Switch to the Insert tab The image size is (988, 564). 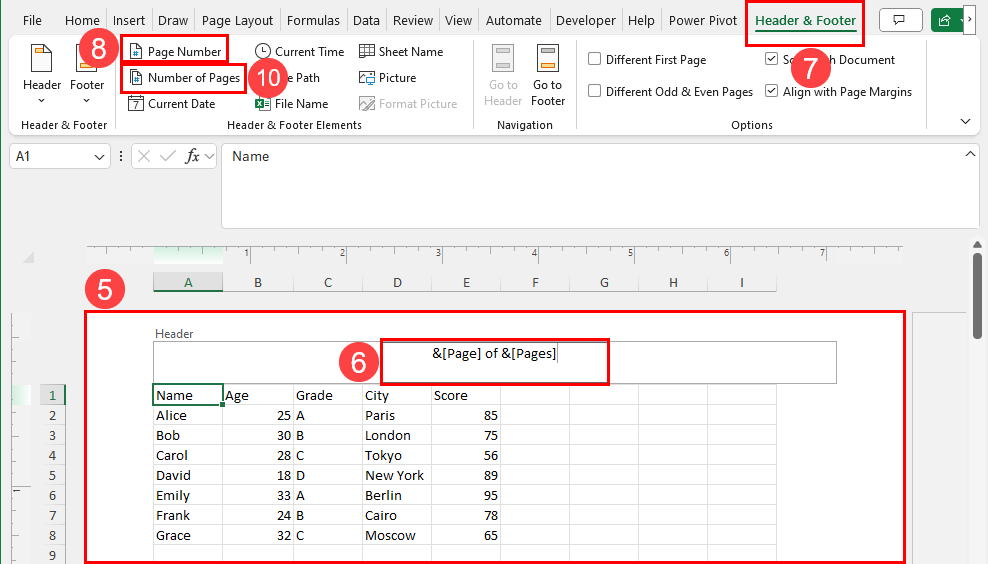click(129, 20)
